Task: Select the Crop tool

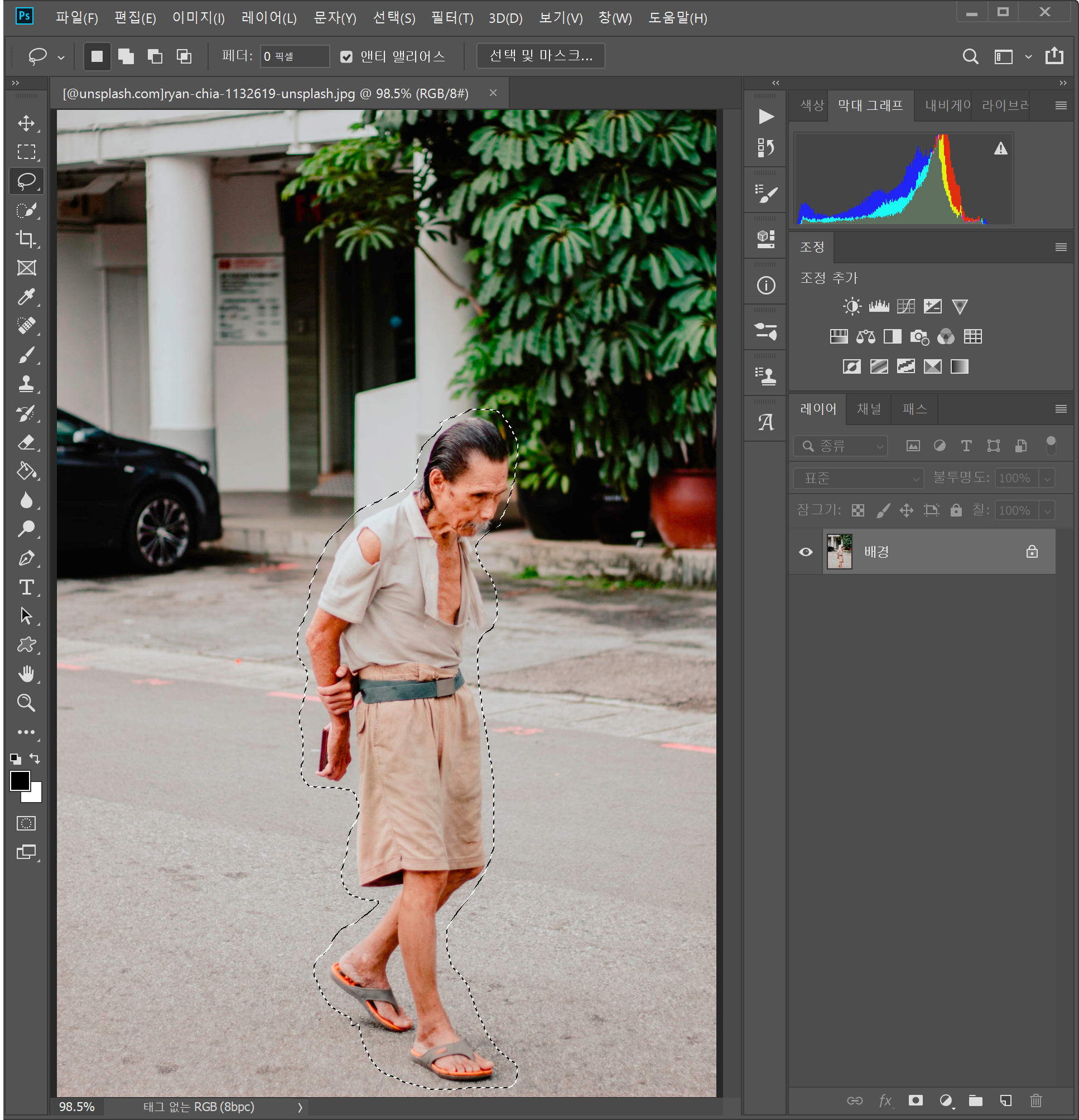Action: tap(26, 239)
